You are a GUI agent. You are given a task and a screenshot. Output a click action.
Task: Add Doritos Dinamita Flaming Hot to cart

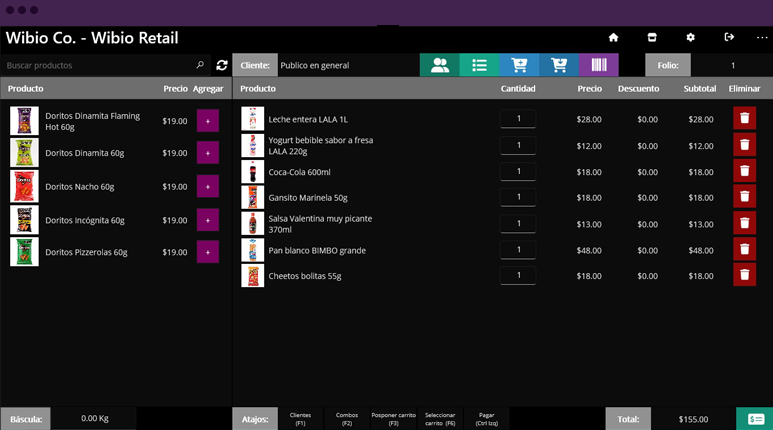(208, 121)
